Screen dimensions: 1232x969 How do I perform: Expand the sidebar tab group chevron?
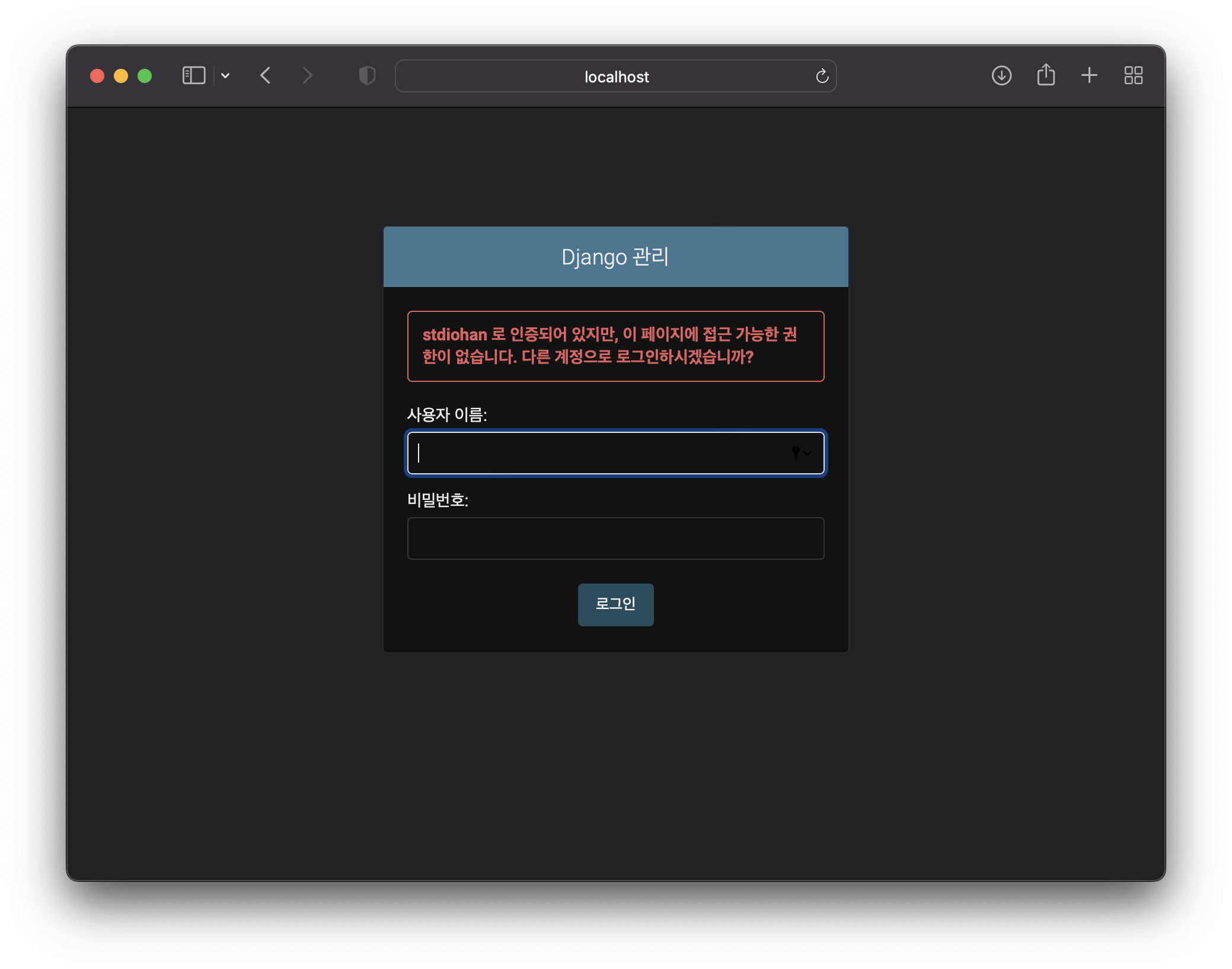tap(225, 76)
